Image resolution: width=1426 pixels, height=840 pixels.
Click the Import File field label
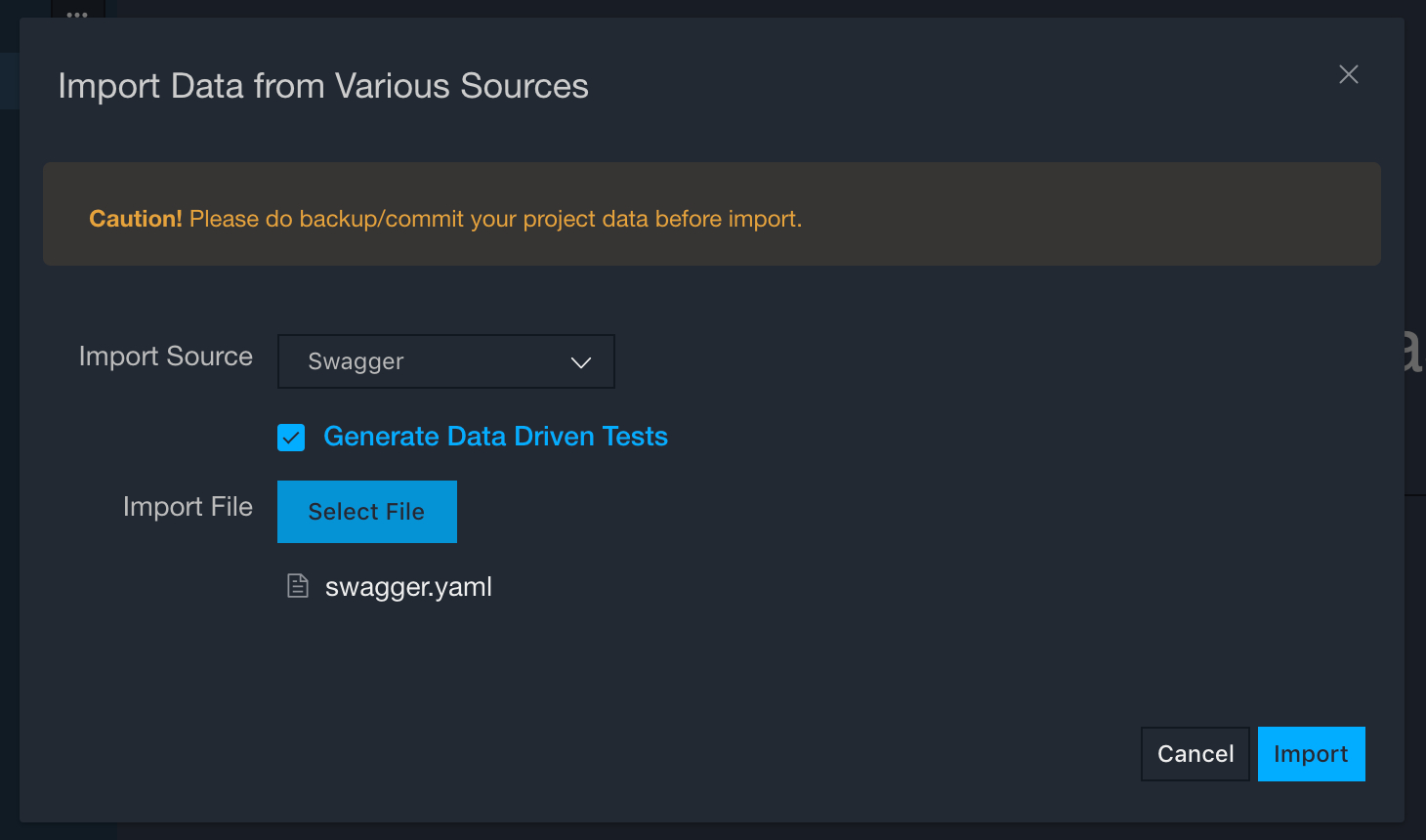[188, 507]
